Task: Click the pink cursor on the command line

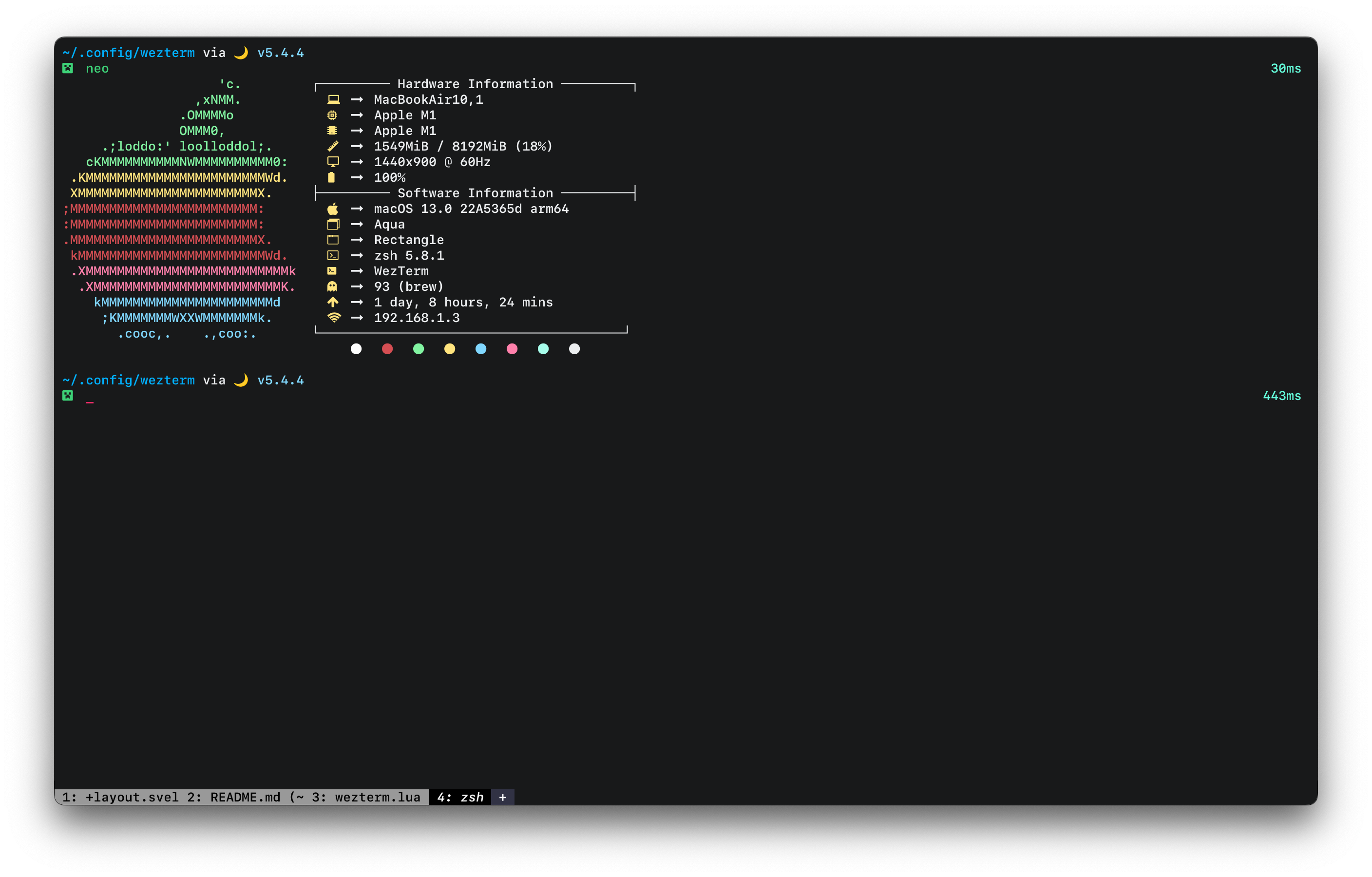Action: [x=90, y=402]
